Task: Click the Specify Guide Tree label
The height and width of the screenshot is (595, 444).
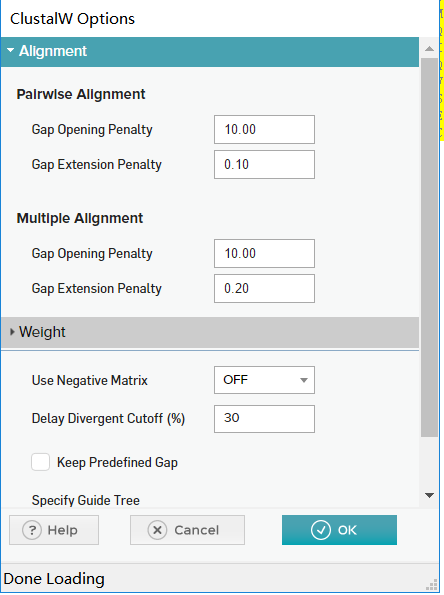Action: [x=86, y=500]
